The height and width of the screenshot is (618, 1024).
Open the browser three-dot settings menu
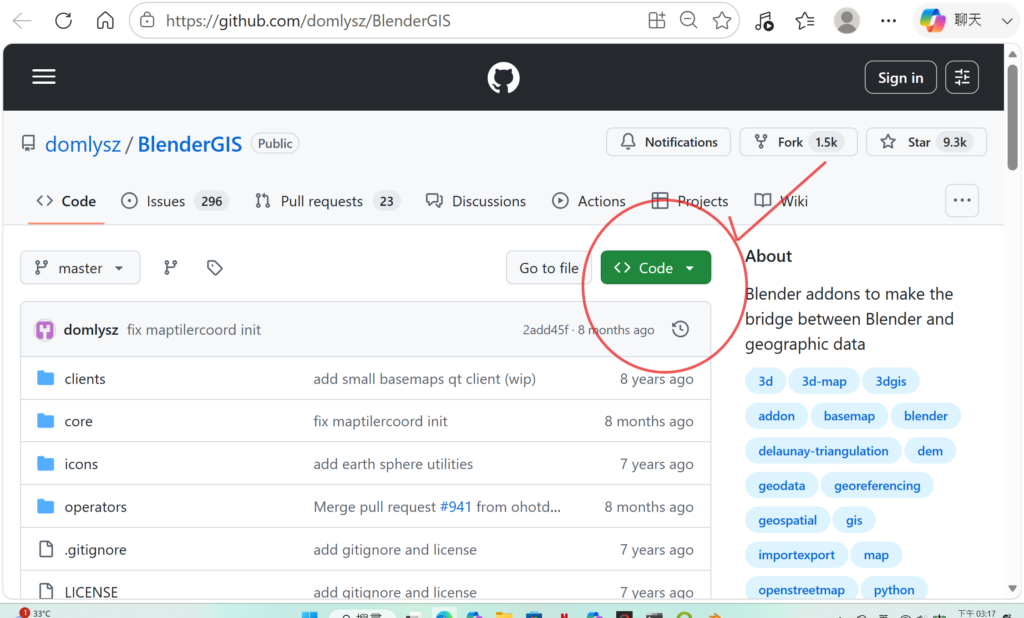click(x=888, y=21)
